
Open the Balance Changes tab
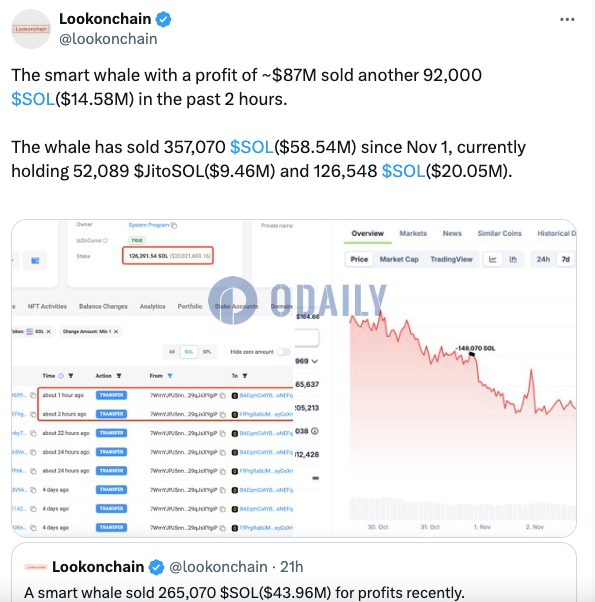point(103,306)
